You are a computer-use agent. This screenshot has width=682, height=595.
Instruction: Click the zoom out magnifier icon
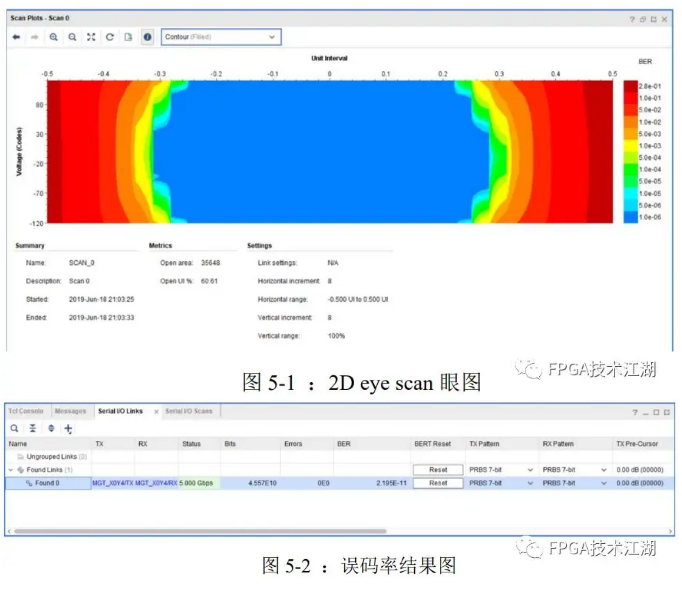(72, 37)
